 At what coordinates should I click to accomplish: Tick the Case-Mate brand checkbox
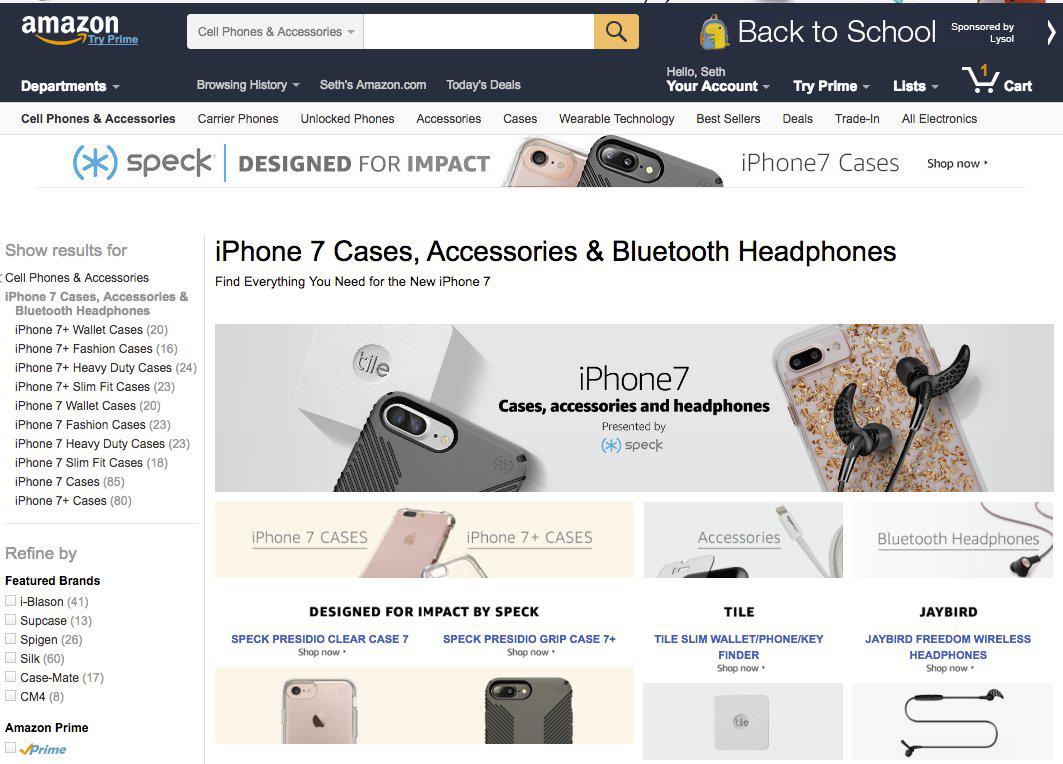(10, 677)
